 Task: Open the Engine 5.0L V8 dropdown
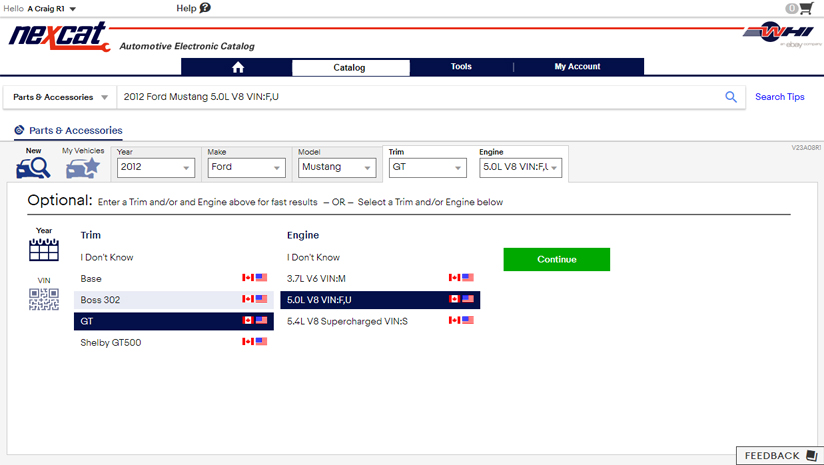520,168
